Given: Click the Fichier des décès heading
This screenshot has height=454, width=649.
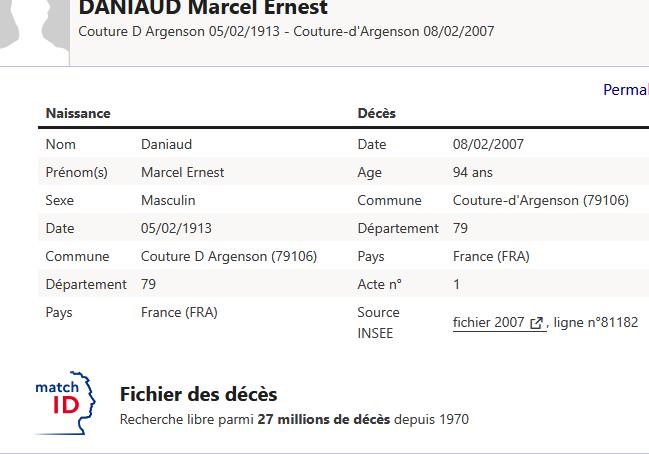Looking at the screenshot, I should (198, 394).
